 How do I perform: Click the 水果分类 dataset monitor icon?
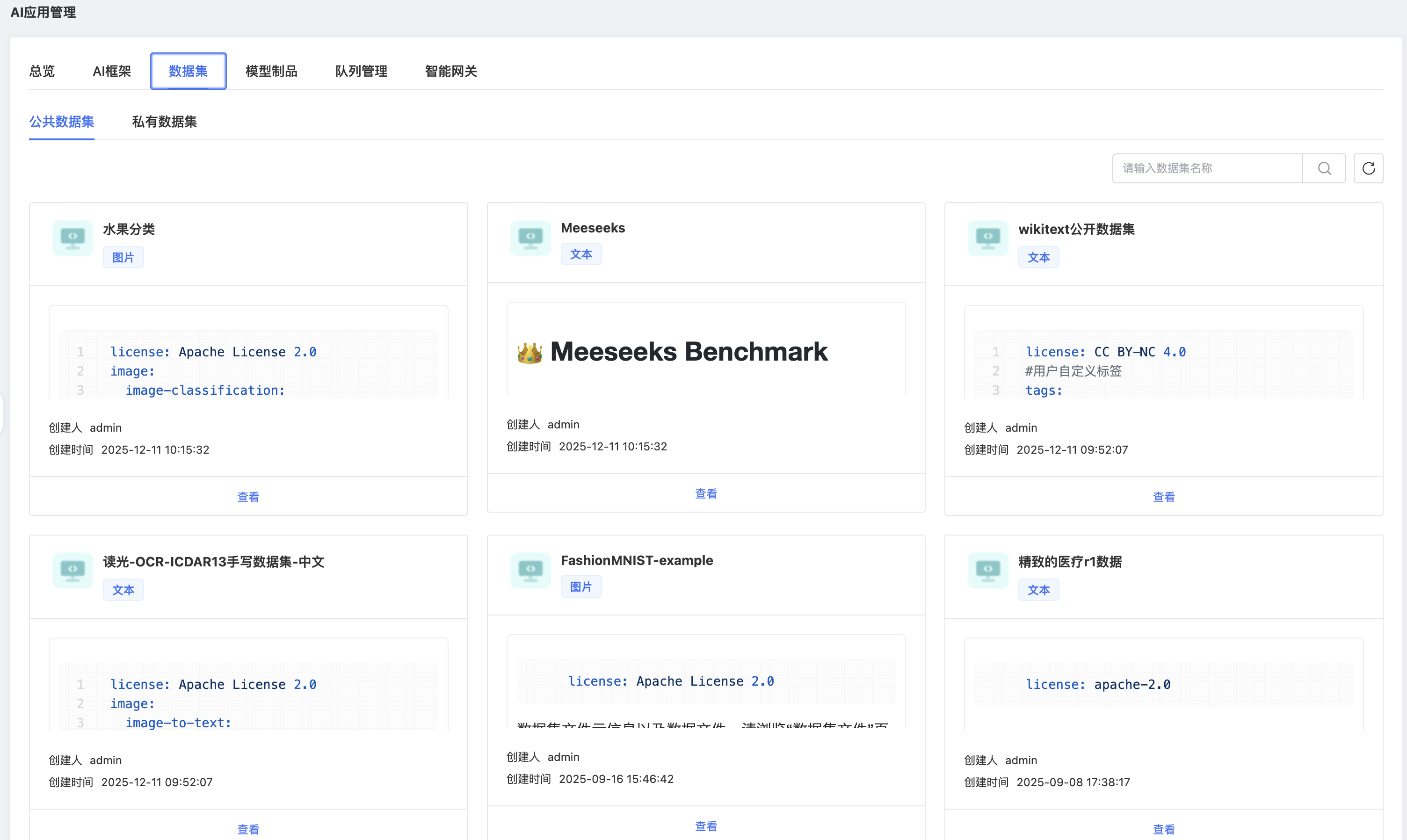click(x=73, y=238)
